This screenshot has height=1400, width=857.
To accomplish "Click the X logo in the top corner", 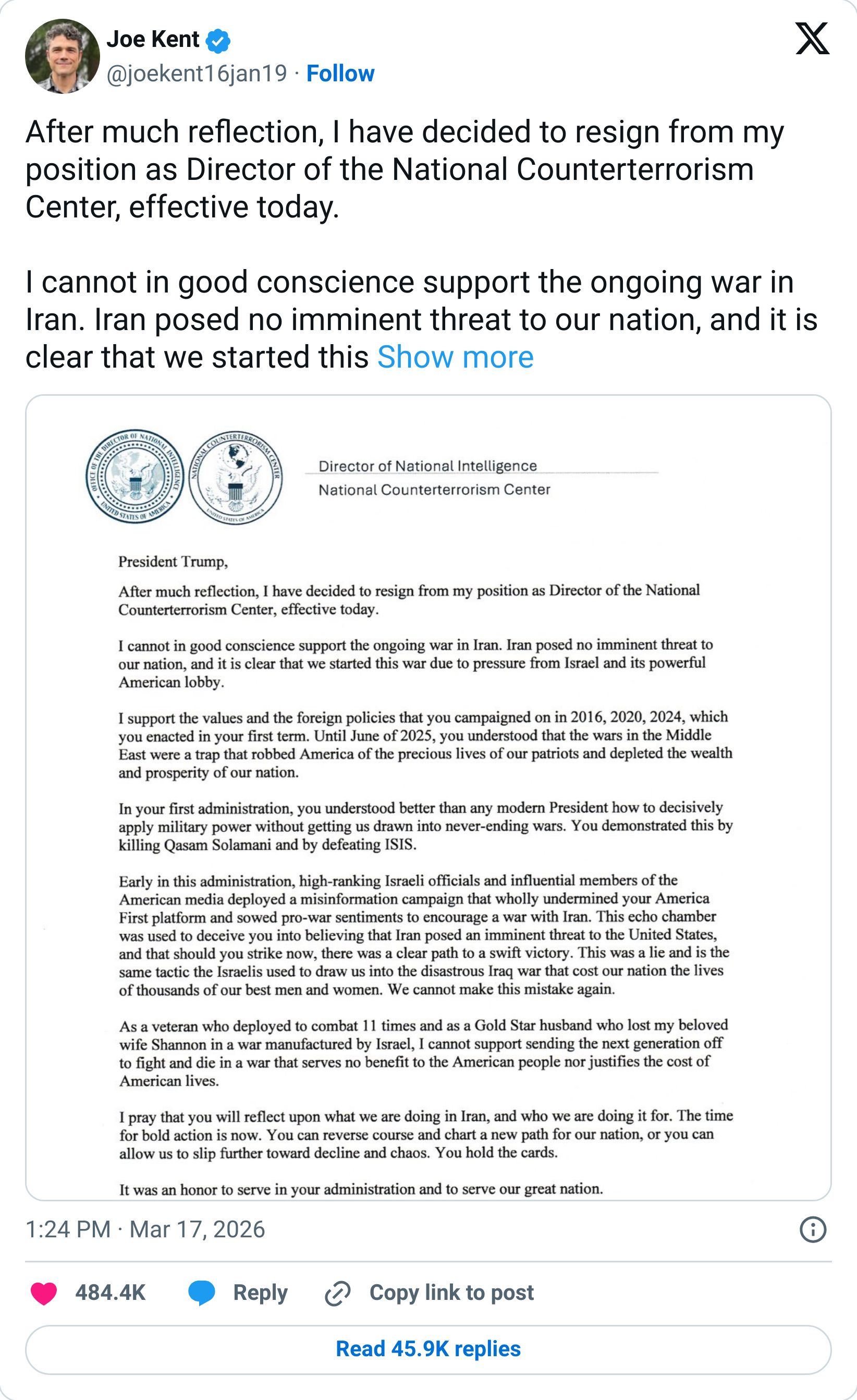I will 812,39.
